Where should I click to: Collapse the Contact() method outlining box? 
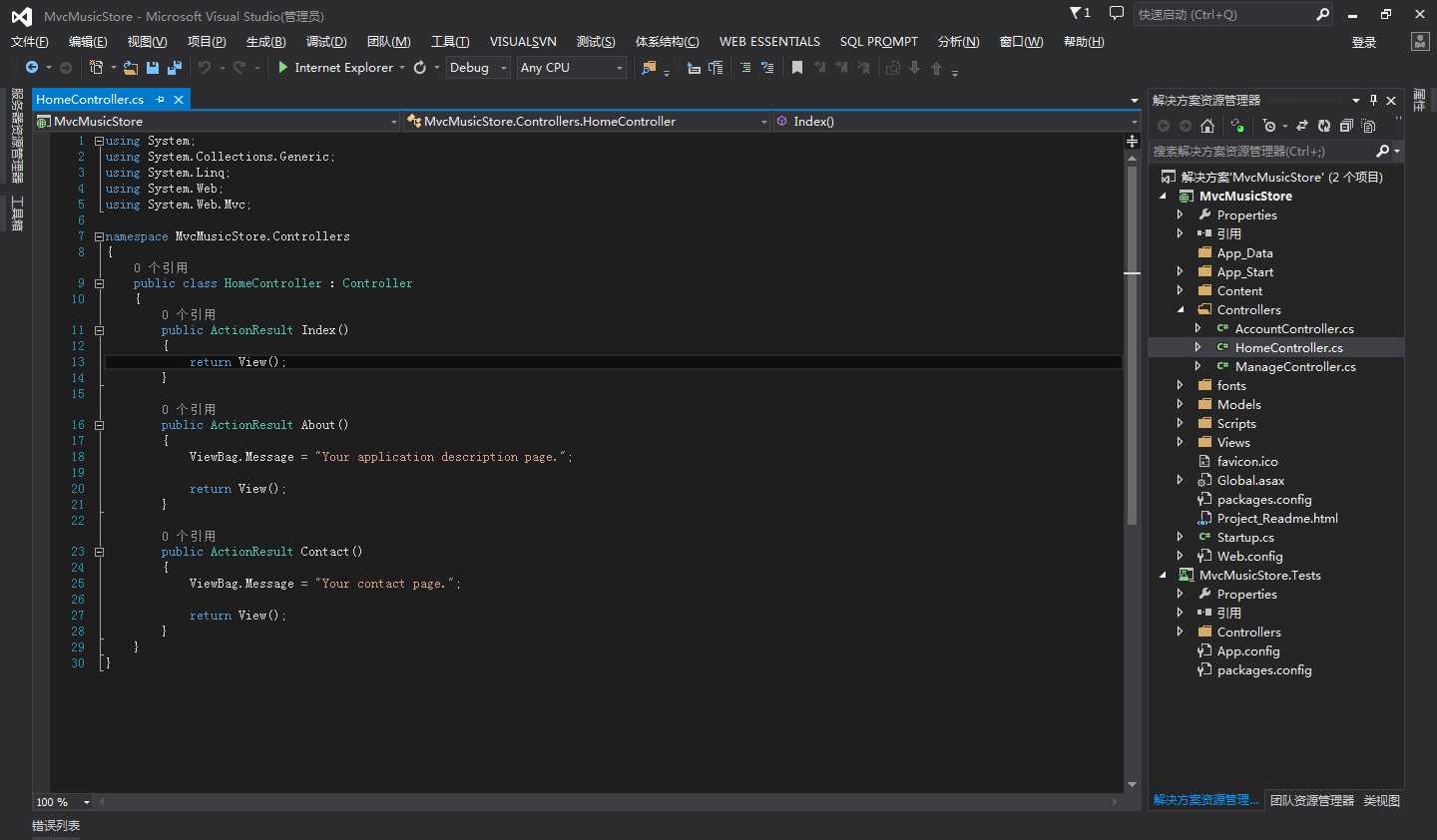click(x=99, y=552)
